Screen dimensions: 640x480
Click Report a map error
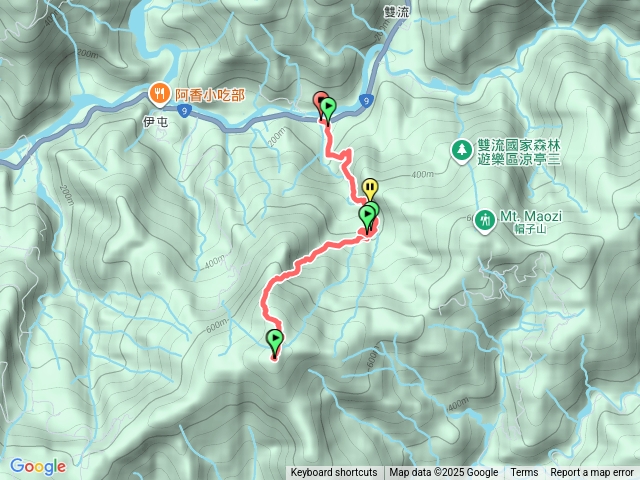click(591, 473)
